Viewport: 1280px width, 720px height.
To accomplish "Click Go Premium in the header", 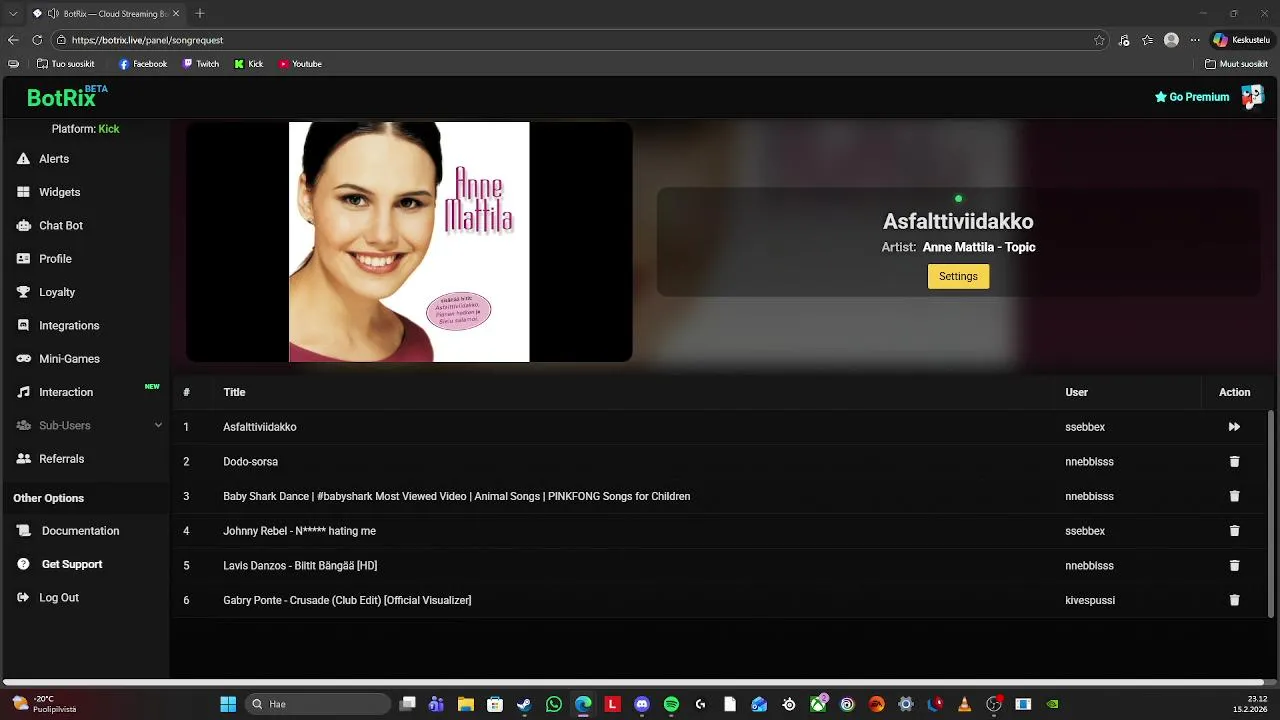I will (1192, 97).
